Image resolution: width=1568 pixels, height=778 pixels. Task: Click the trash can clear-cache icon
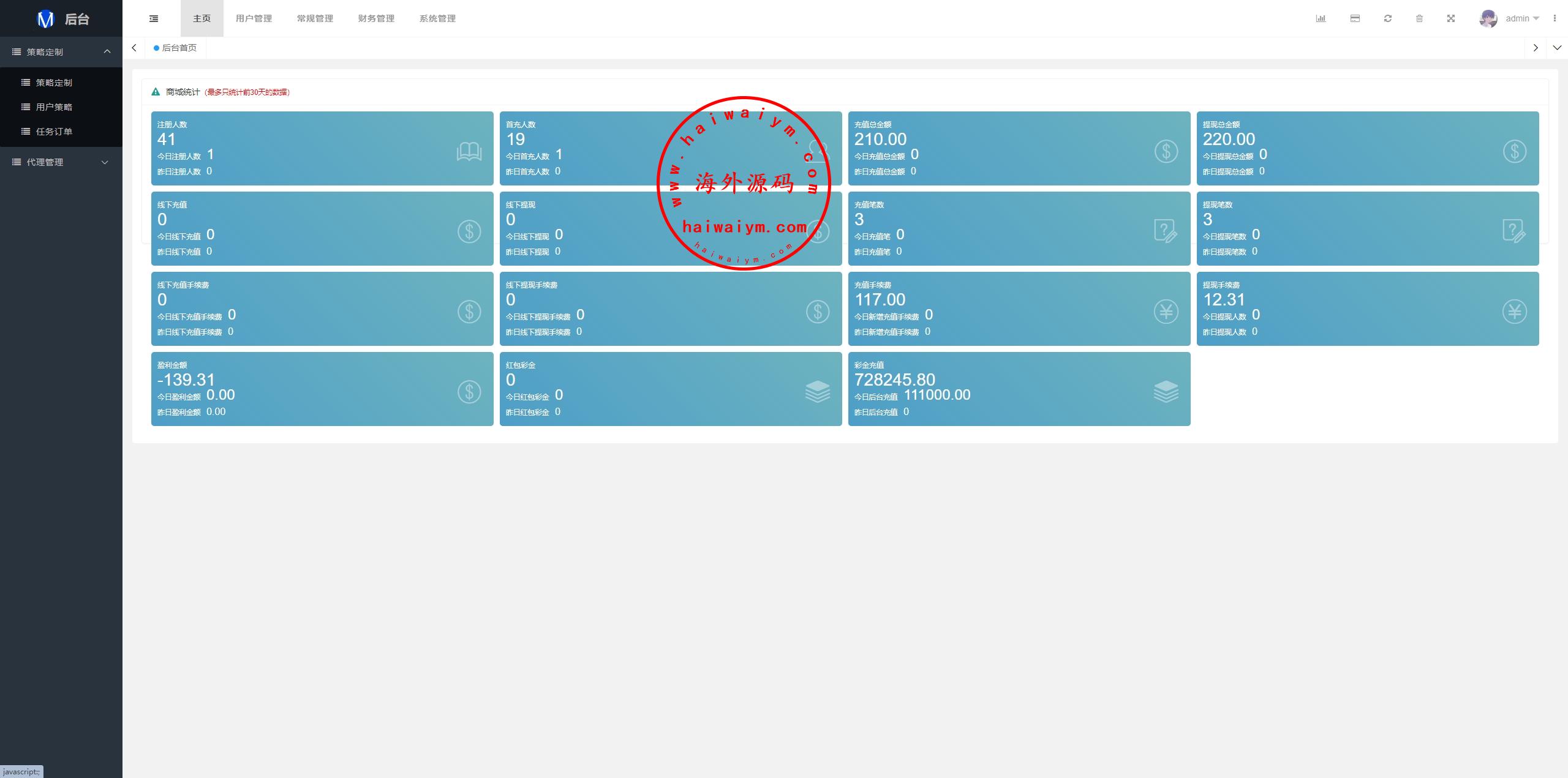[1419, 18]
